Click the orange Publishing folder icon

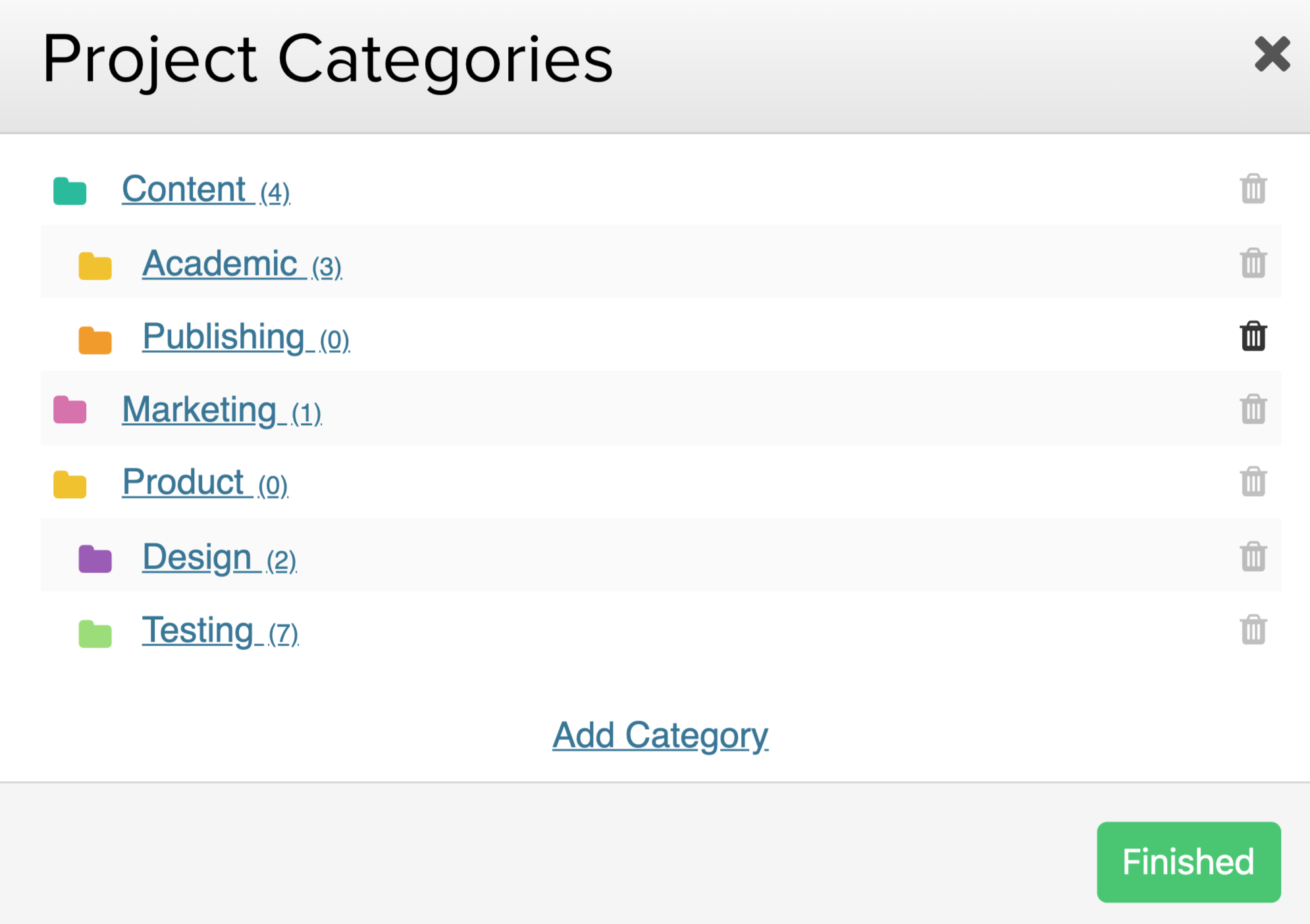click(95, 340)
